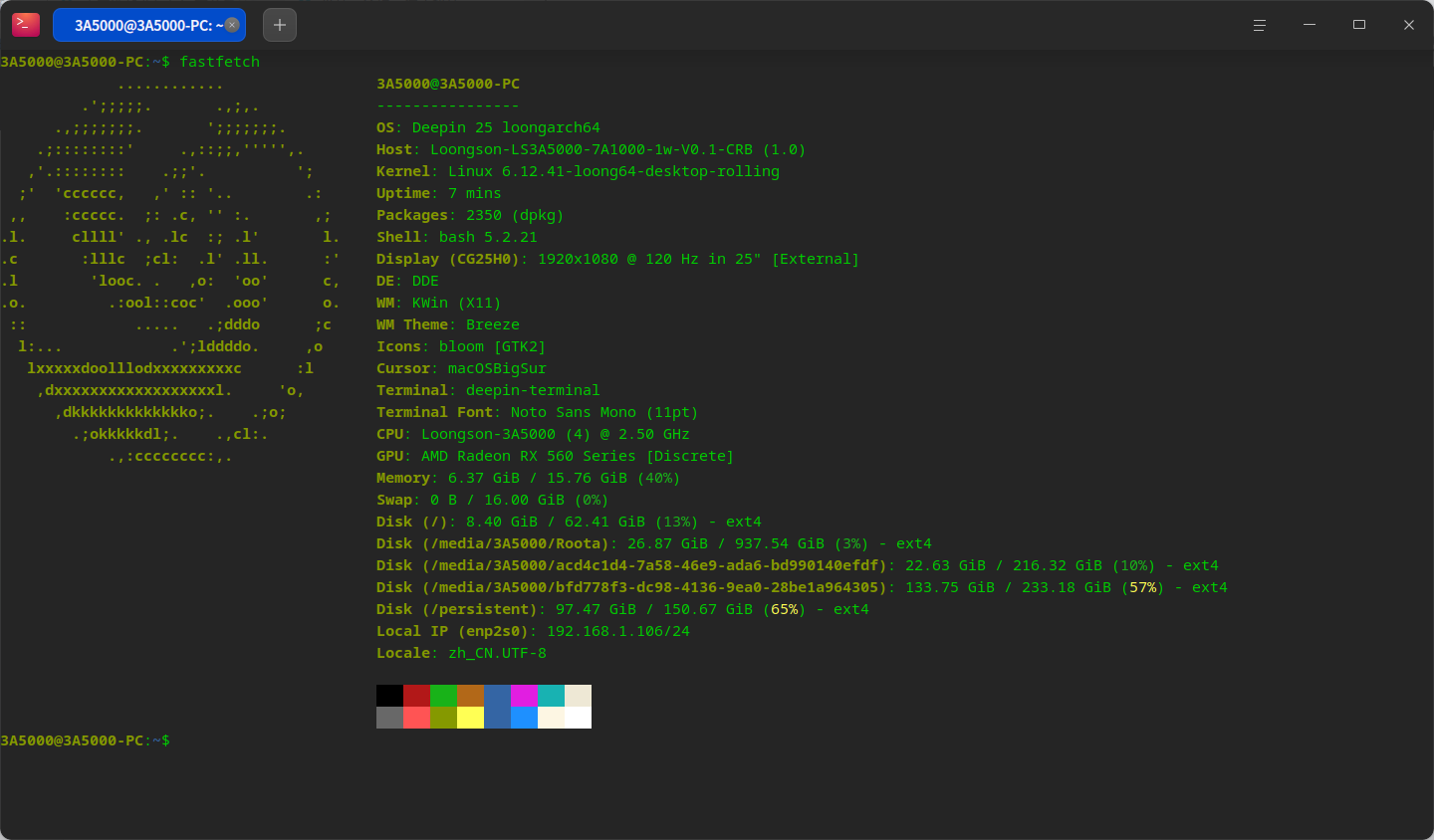Click the 'Display (CG25H0)' resolution line
The width and height of the screenshot is (1434, 840).
617,259
